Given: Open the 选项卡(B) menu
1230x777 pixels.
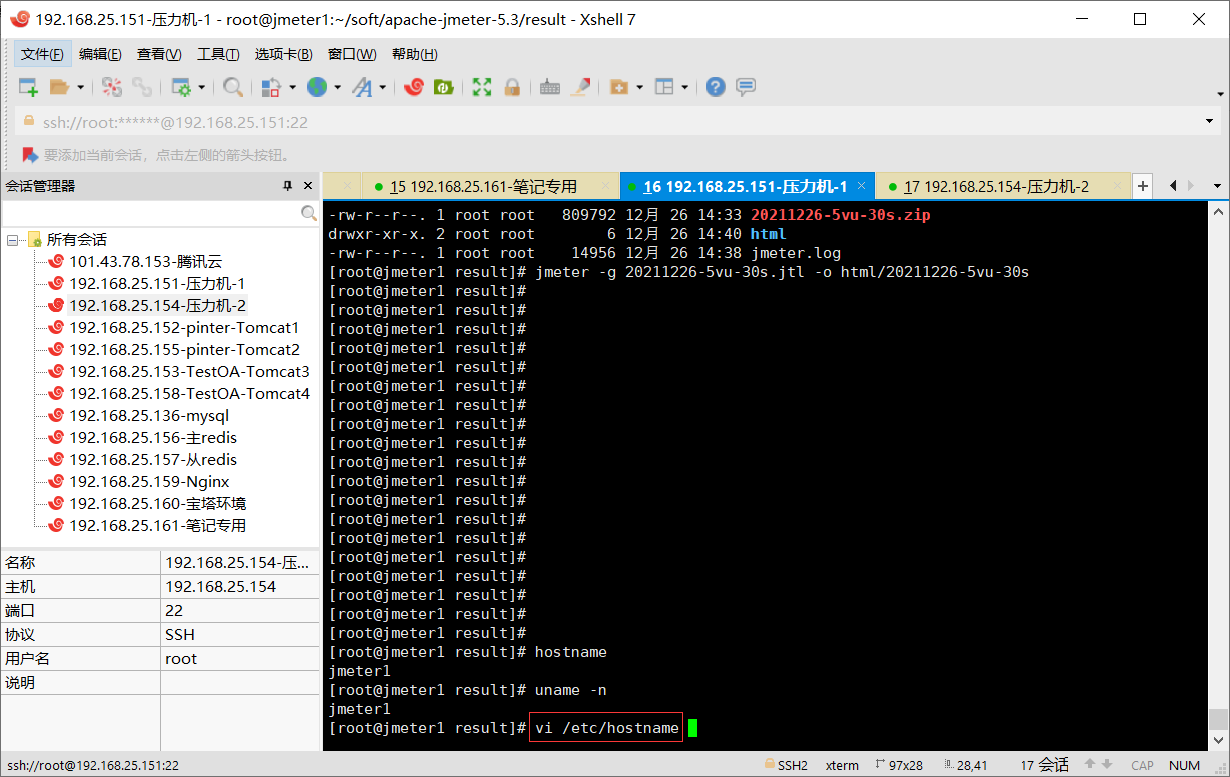Looking at the screenshot, I should coord(283,54).
